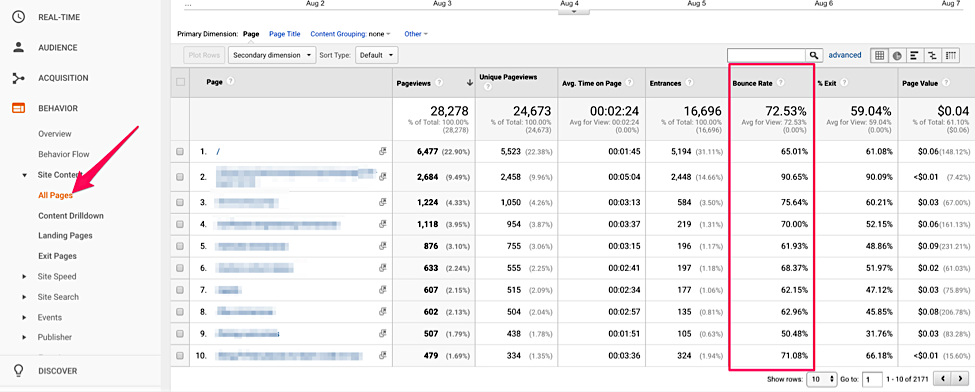Open the Real-Time clock icon
975x392 pixels.
click(19, 17)
